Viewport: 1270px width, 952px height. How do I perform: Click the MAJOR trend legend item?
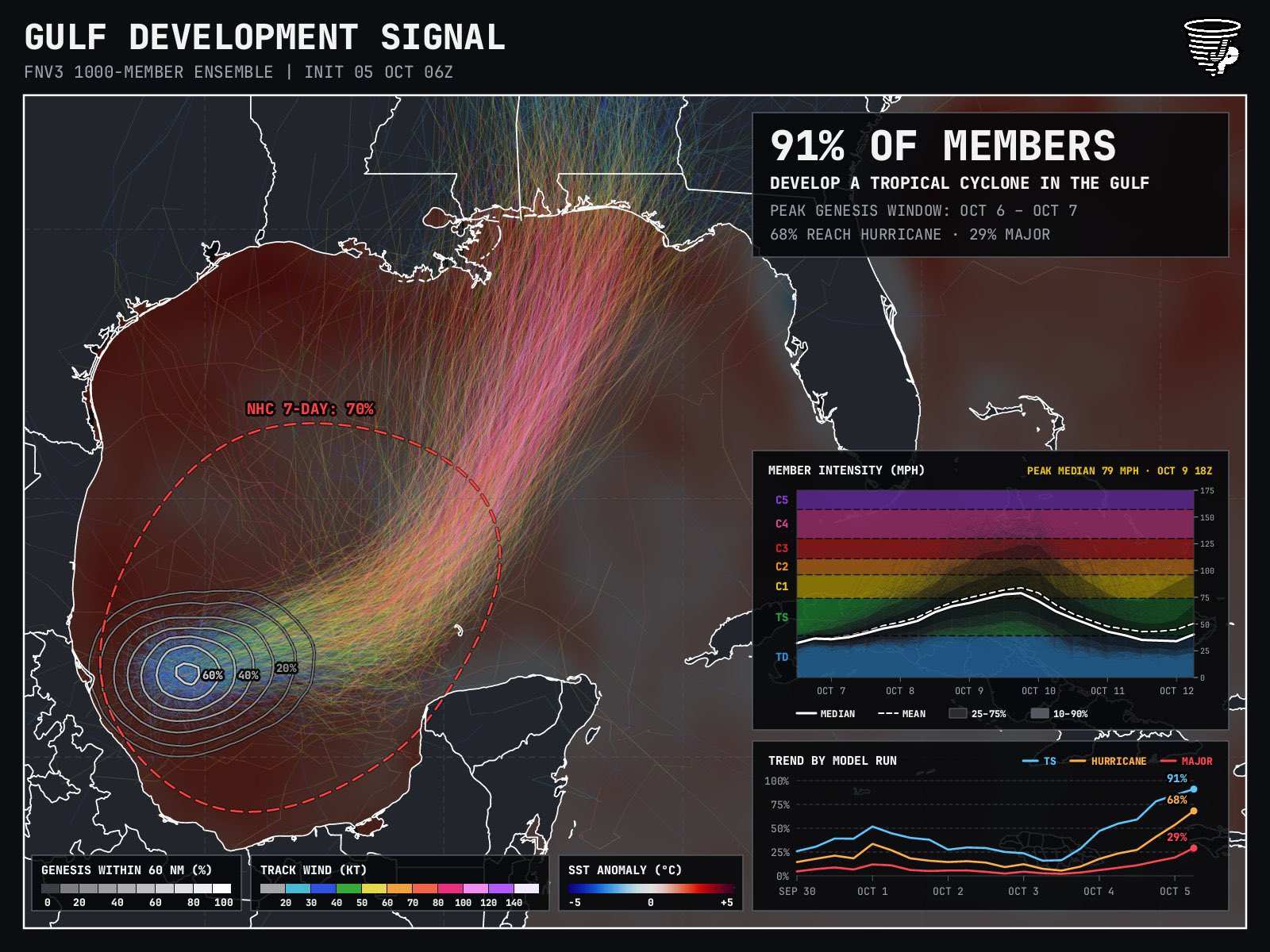(1186, 762)
